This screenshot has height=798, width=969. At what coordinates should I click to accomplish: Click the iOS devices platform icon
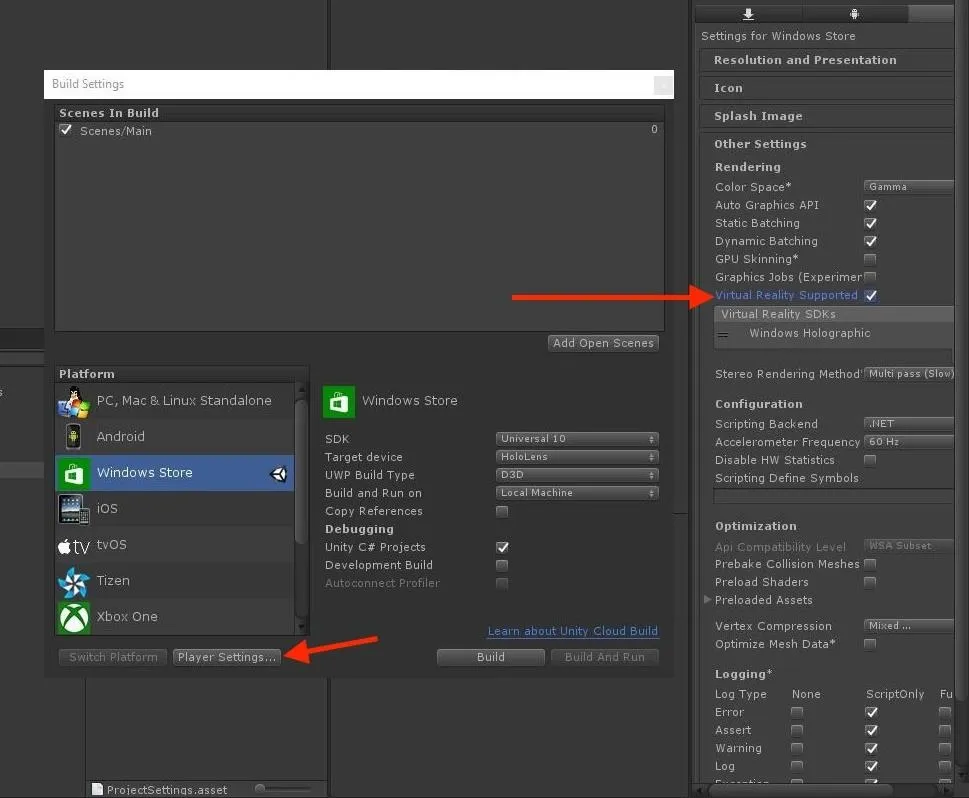[x=74, y=509]
